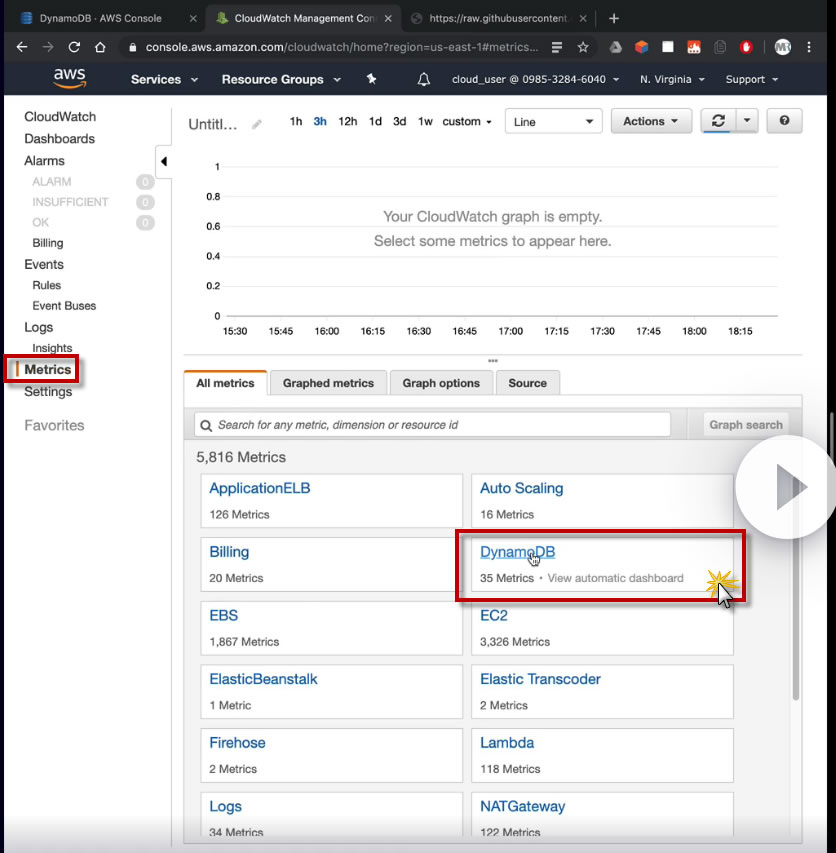Reload the CloudWatch page
836x853 pixels.
pos(74,47)
